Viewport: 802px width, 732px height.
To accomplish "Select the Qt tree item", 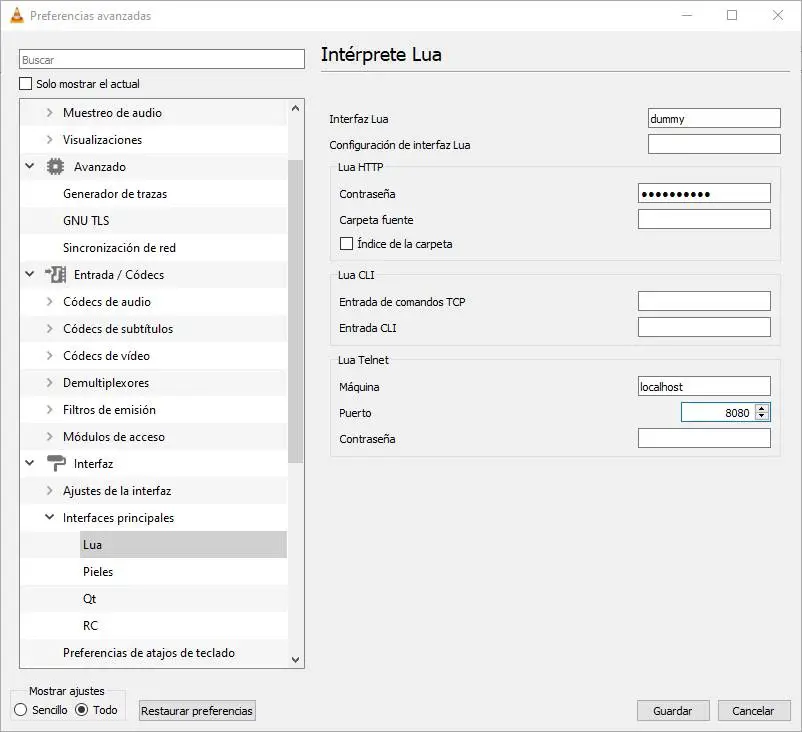I will coord(89,599).
